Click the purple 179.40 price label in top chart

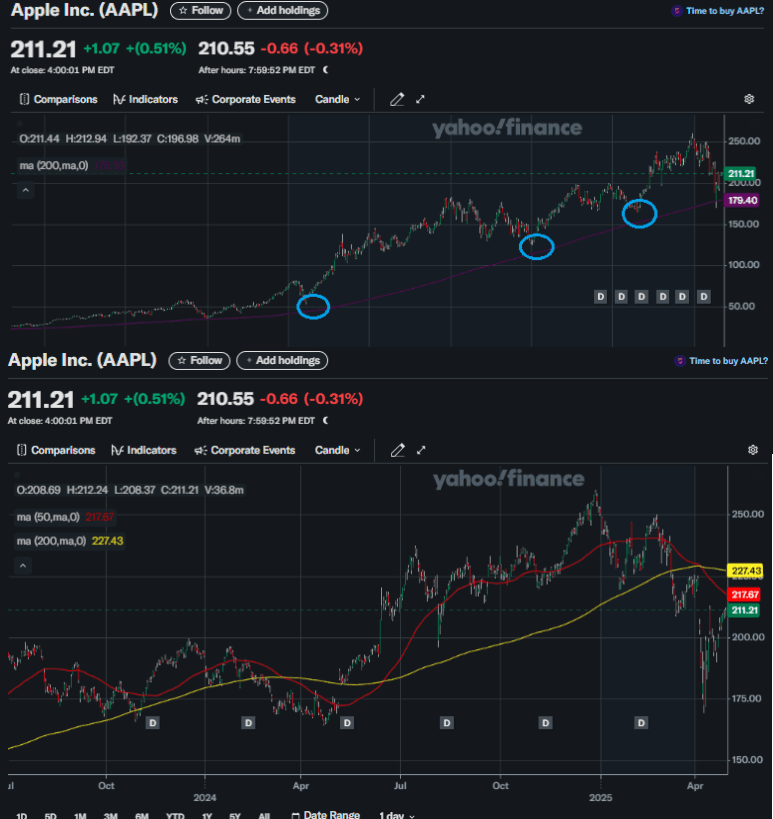(x=742, y=200)
